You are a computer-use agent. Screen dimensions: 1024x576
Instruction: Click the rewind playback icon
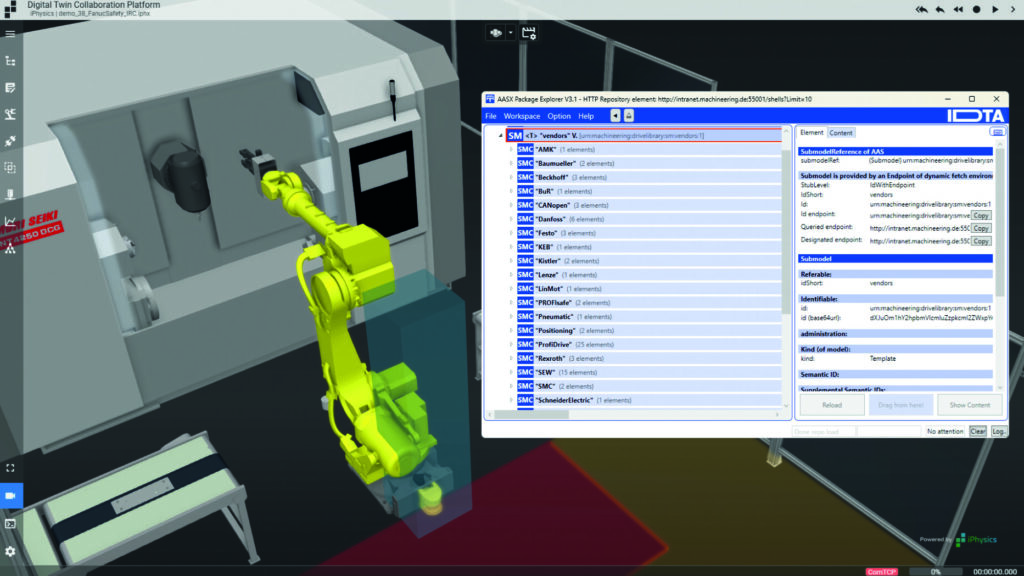(958, 10)
